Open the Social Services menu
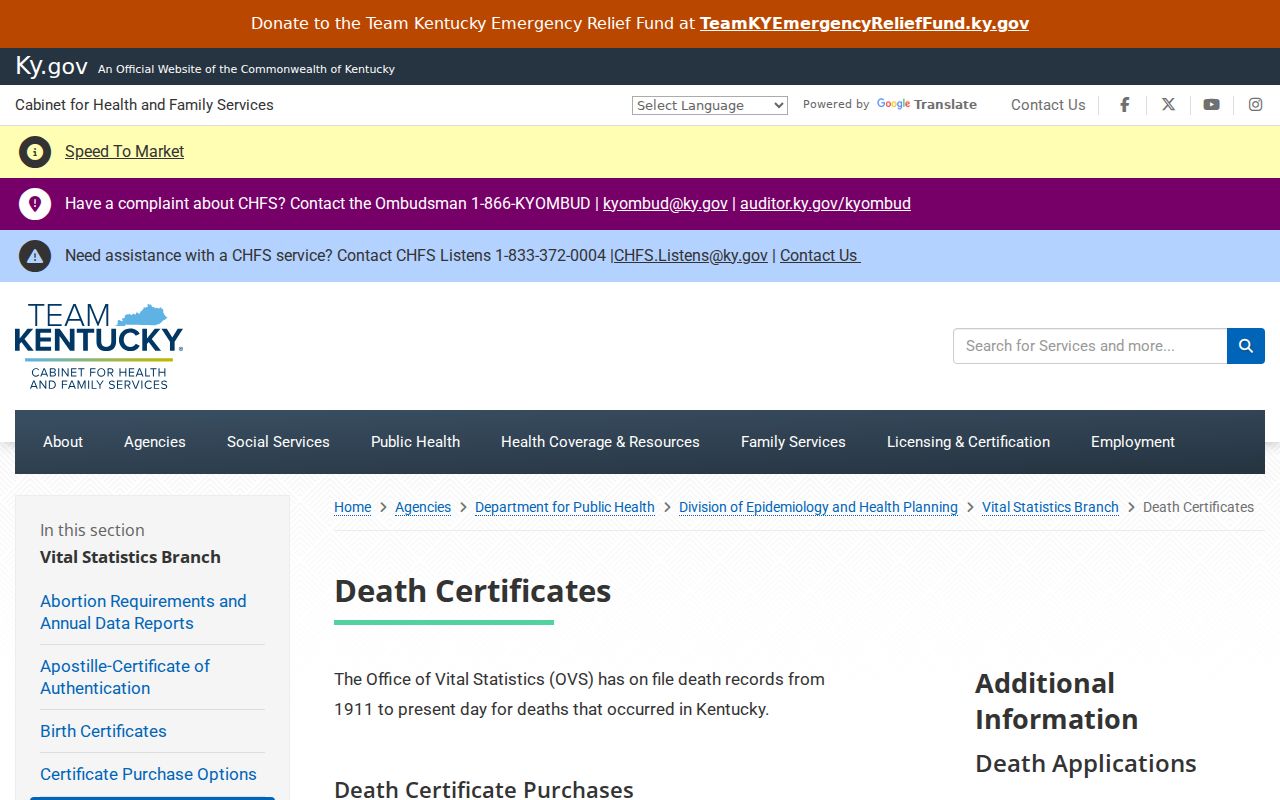The image size is (1280, 800). 278,442
